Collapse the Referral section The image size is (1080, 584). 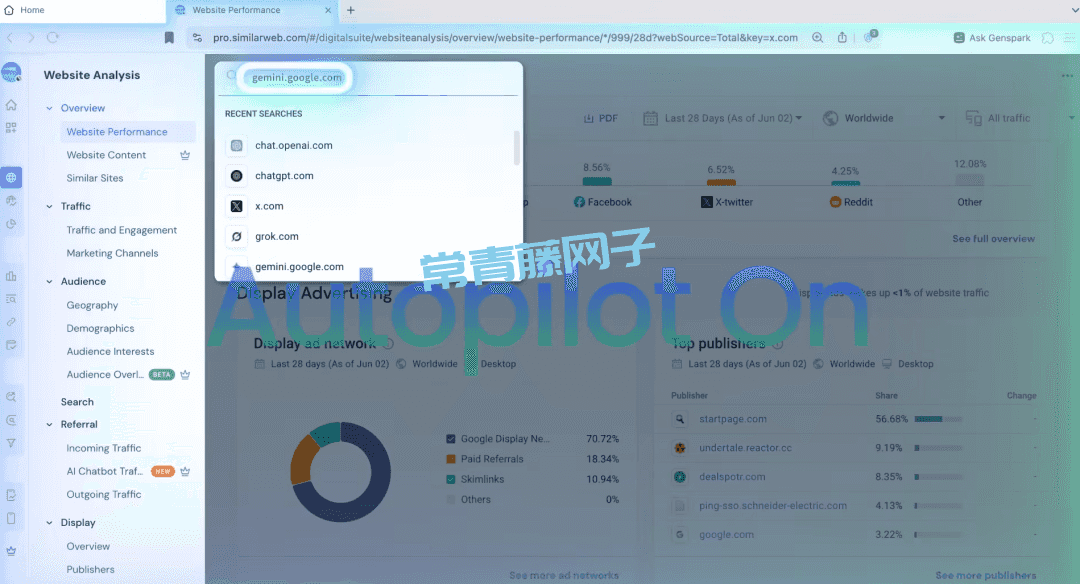(50, 425)
